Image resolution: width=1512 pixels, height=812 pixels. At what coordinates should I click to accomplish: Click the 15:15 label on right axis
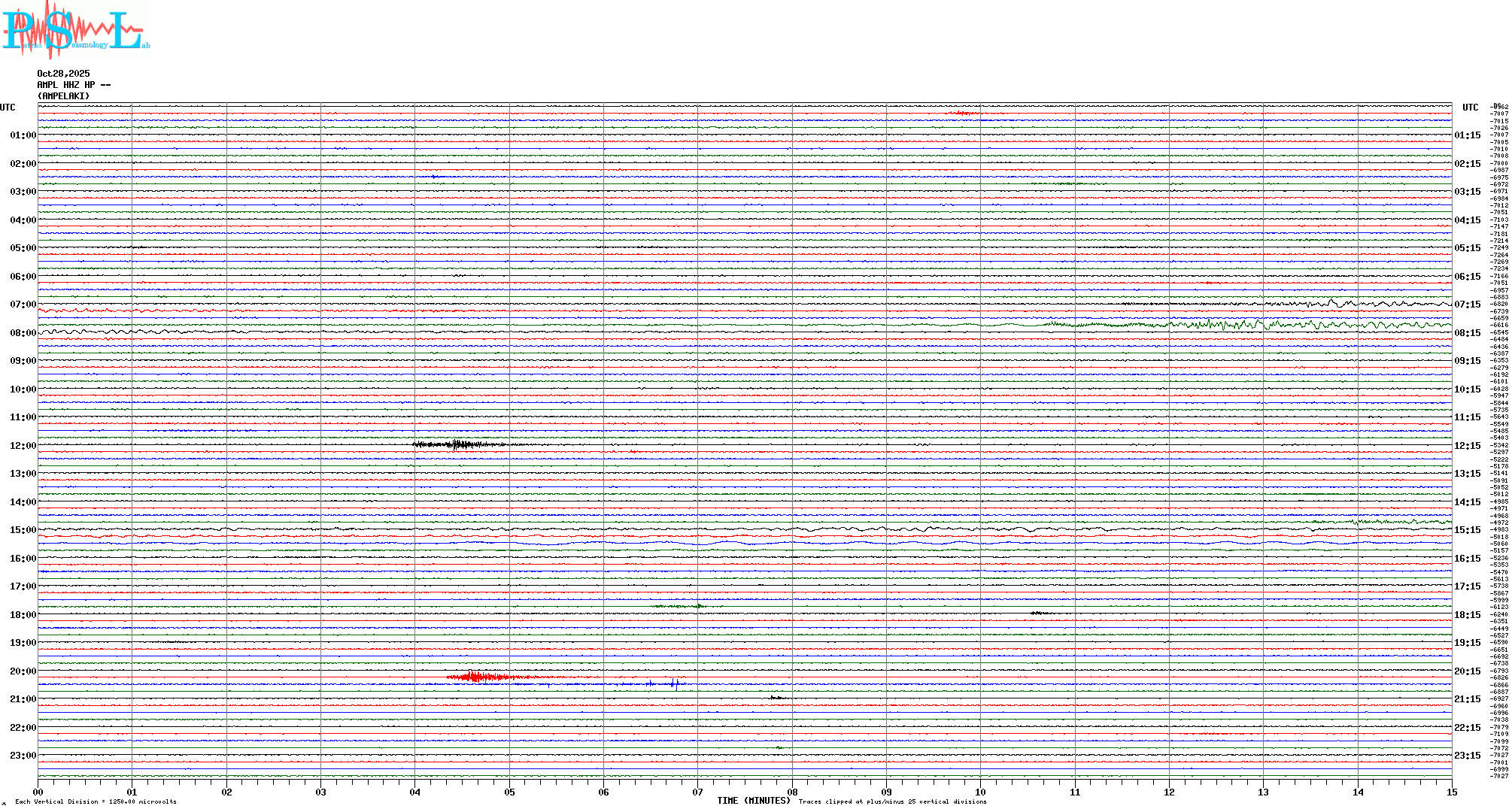1467,530
